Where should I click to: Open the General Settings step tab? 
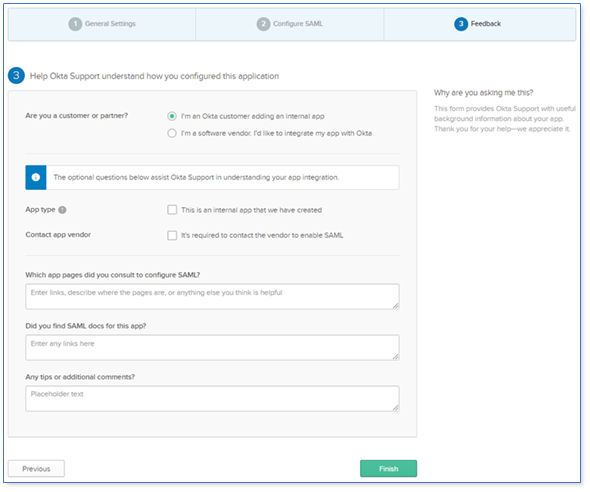[102, 24]
